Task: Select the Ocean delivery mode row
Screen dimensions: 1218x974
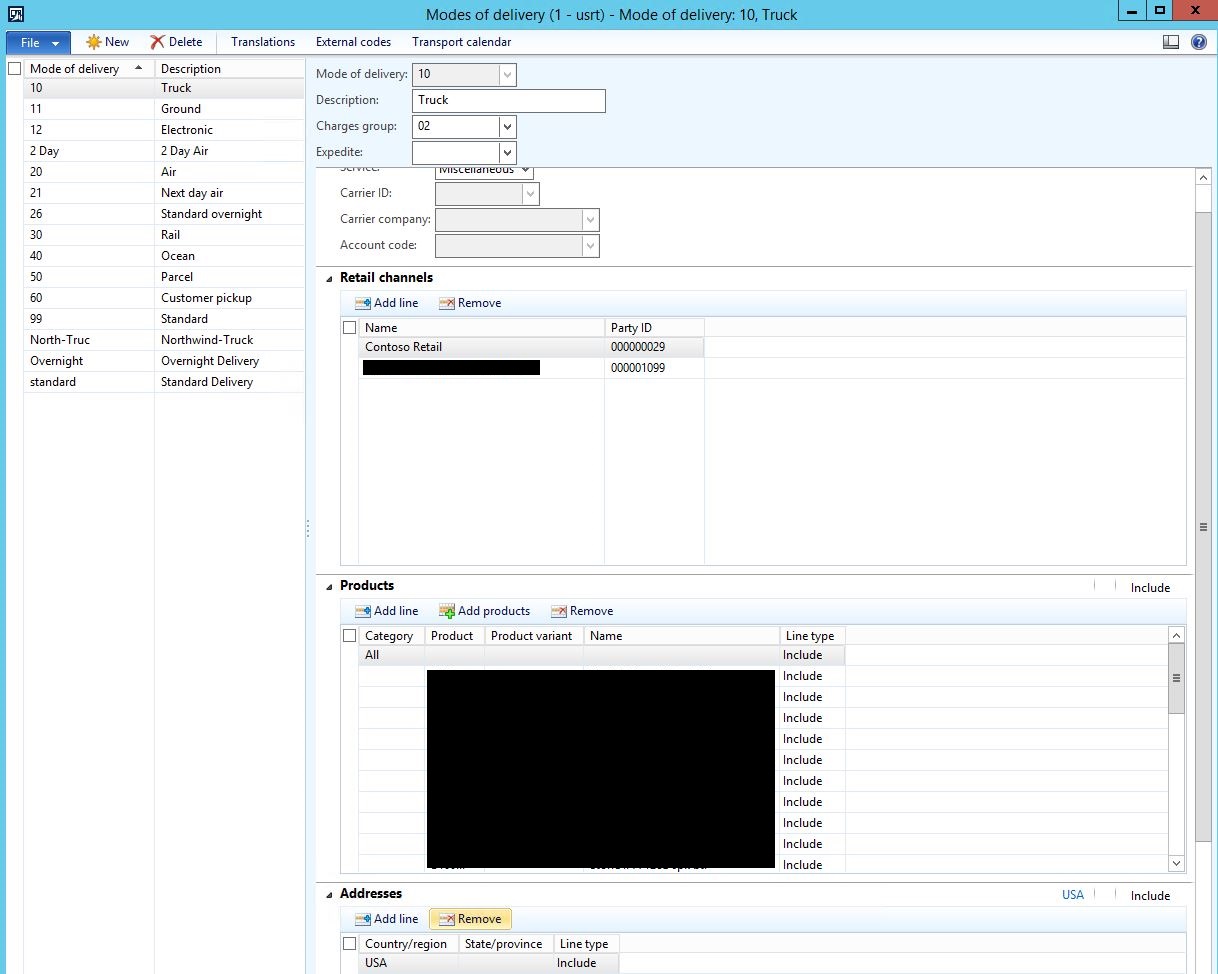Action: [x=164, y=256]
